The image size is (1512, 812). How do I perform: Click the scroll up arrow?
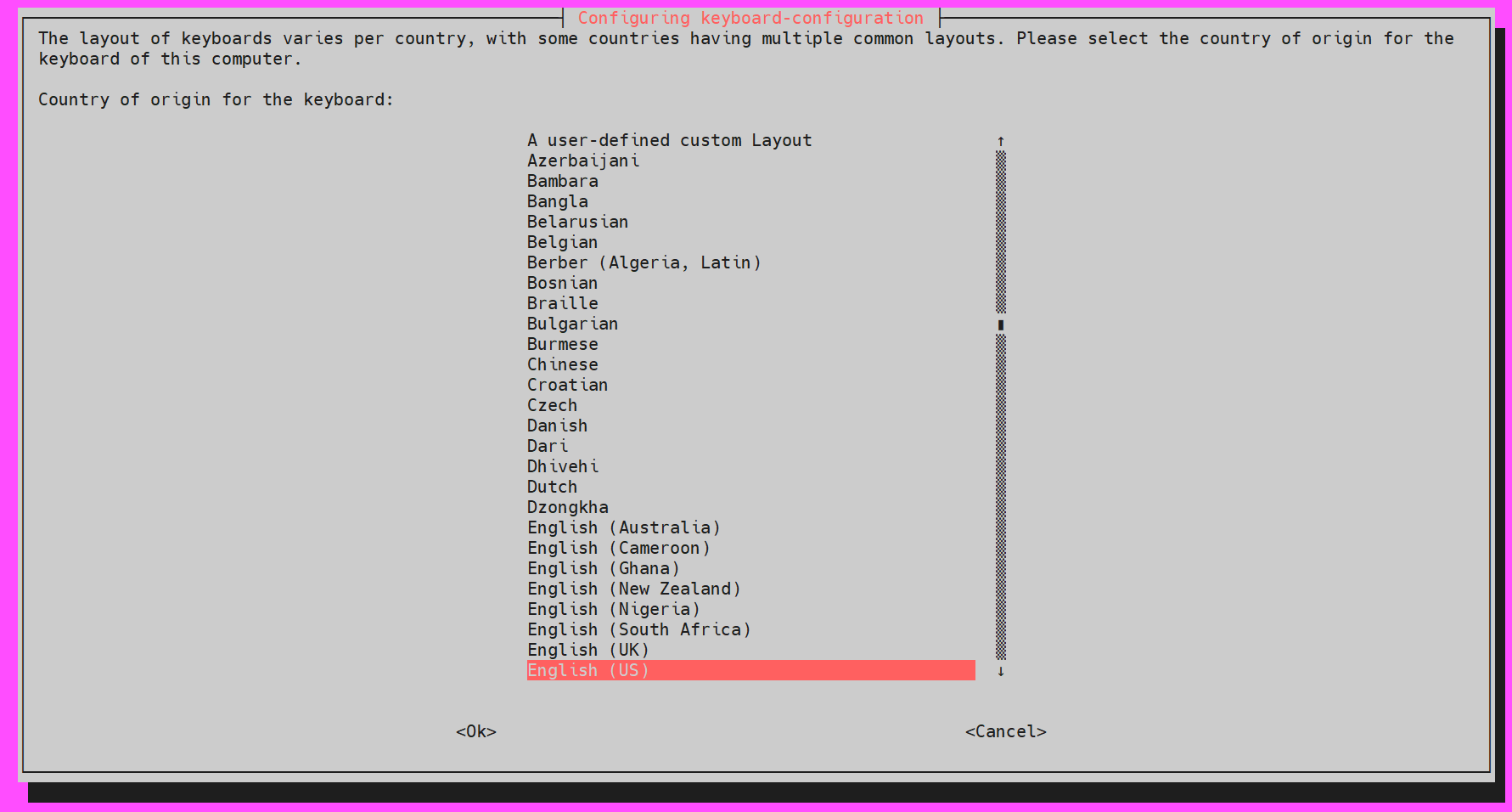click(x=1001, y=141)
